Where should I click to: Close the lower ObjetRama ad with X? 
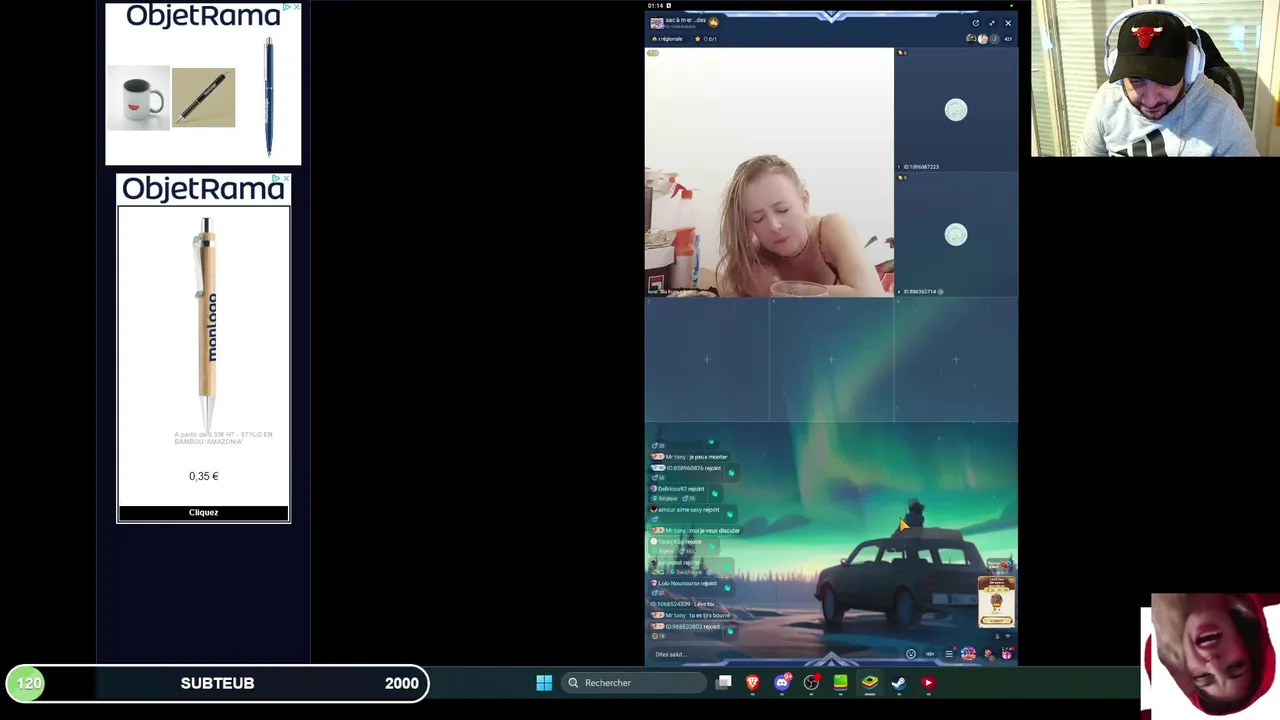pyautogui.click(x=286, y=179)
